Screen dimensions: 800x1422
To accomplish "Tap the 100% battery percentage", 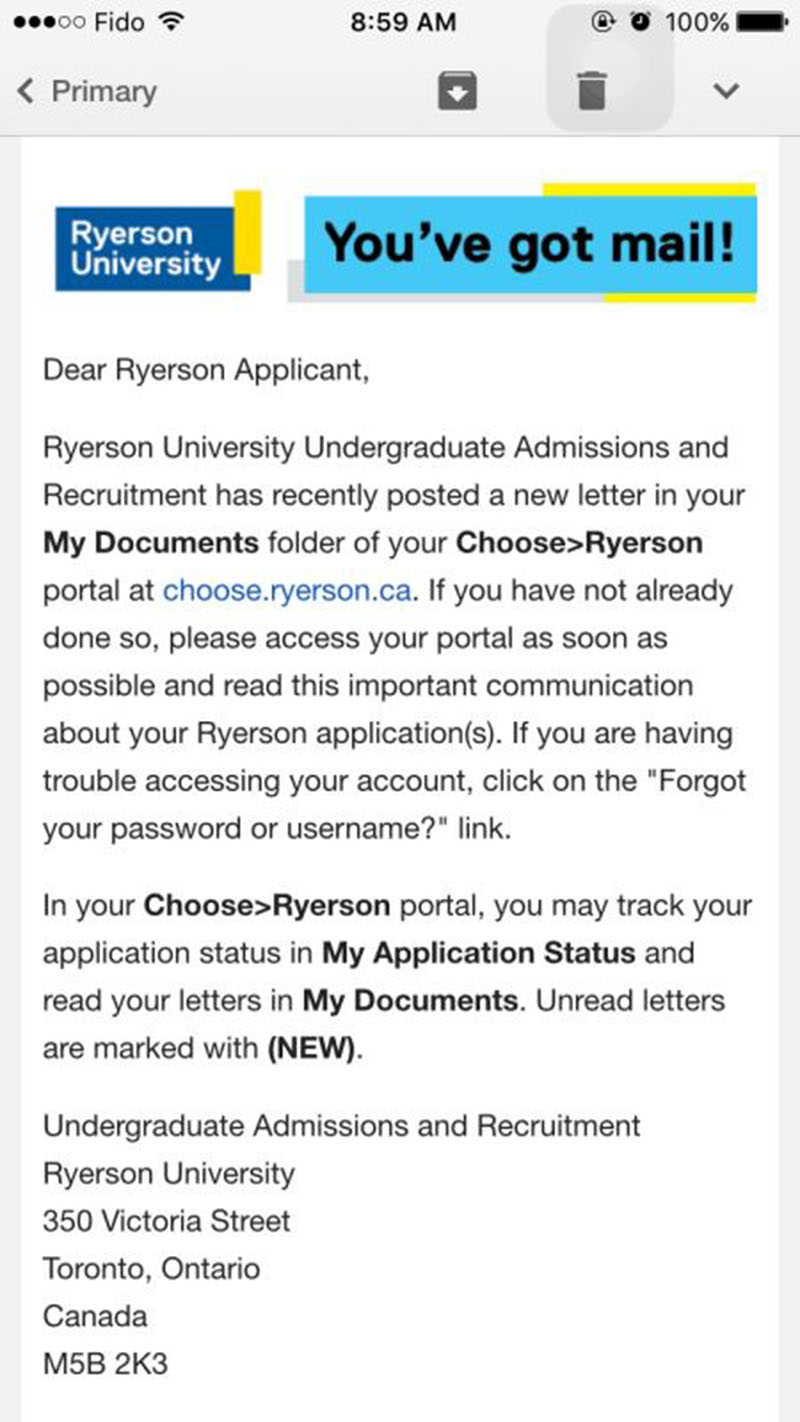I will tap(697, 22).
